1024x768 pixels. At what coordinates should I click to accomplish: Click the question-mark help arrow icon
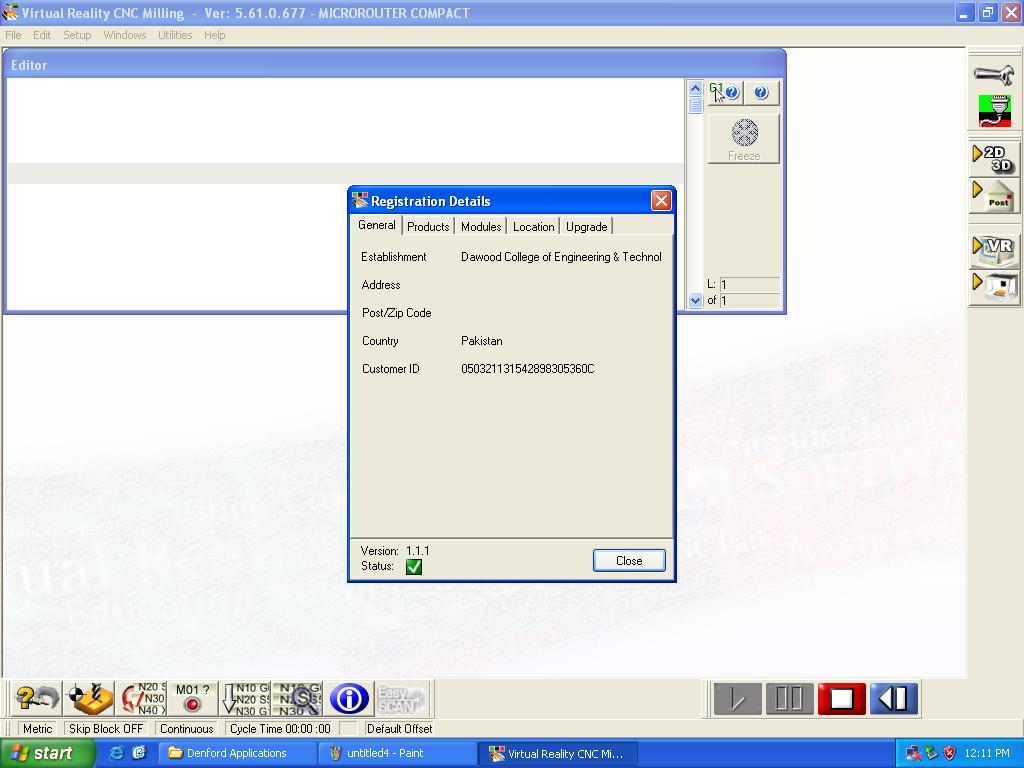pyautogui.click(x=37, y=699)
